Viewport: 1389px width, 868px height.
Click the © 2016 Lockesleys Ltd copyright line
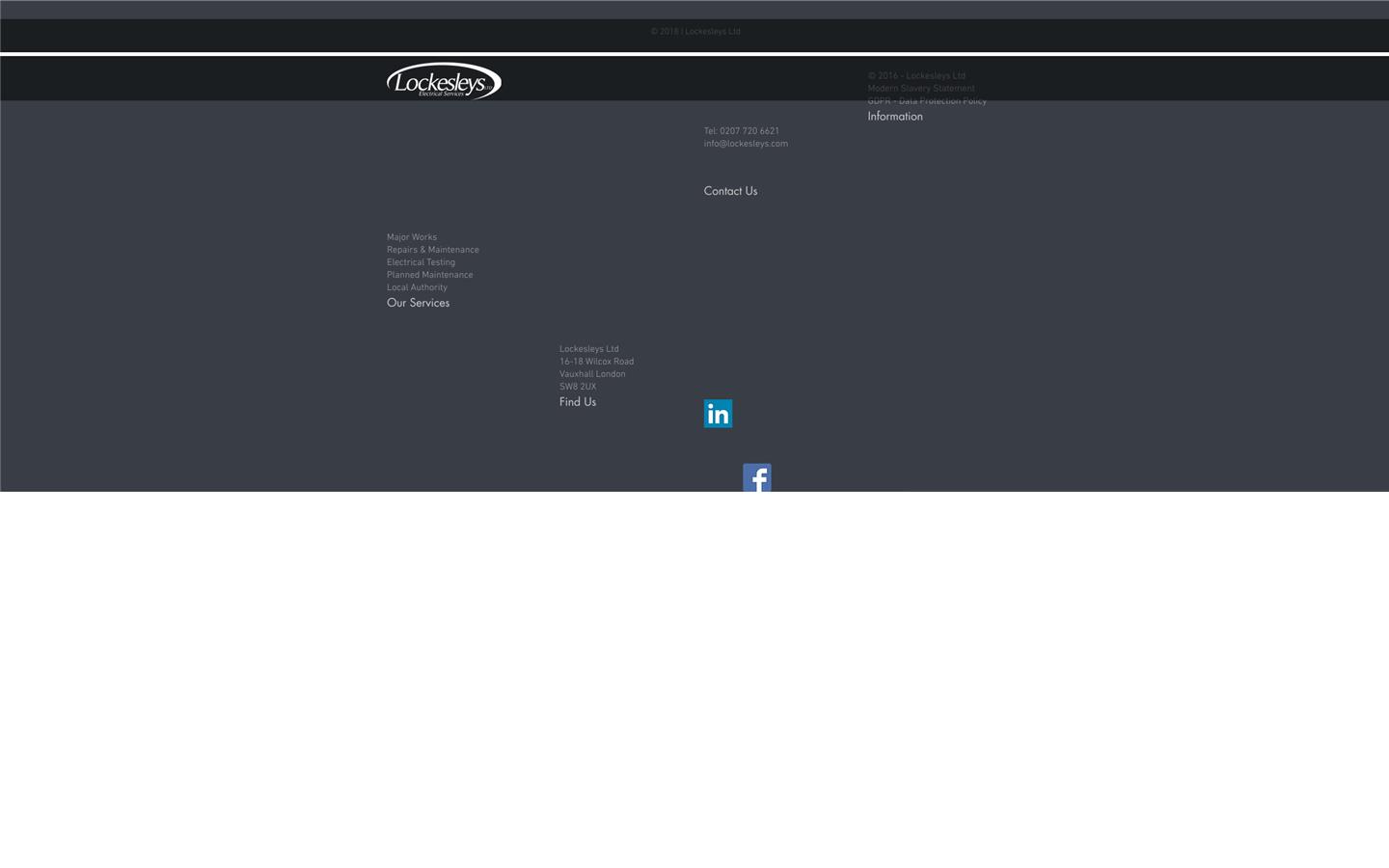[x=914, y=75]
